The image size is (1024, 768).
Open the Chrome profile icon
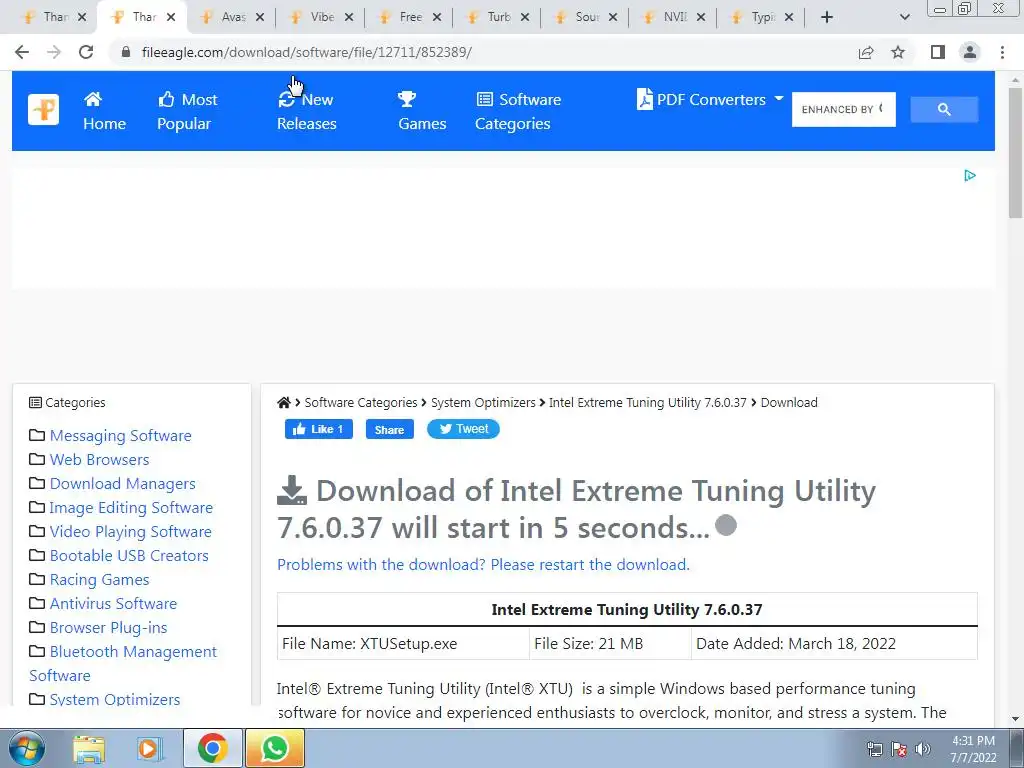tap(970, 52)
